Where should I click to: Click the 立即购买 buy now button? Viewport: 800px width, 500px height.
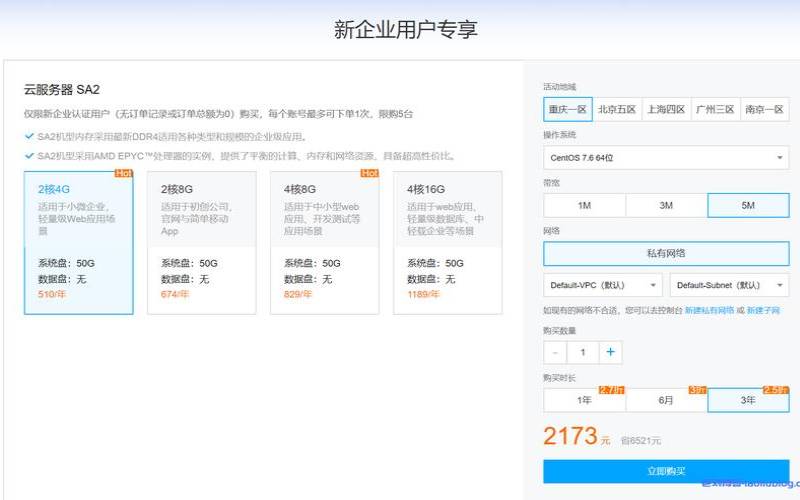click(666, 471)
